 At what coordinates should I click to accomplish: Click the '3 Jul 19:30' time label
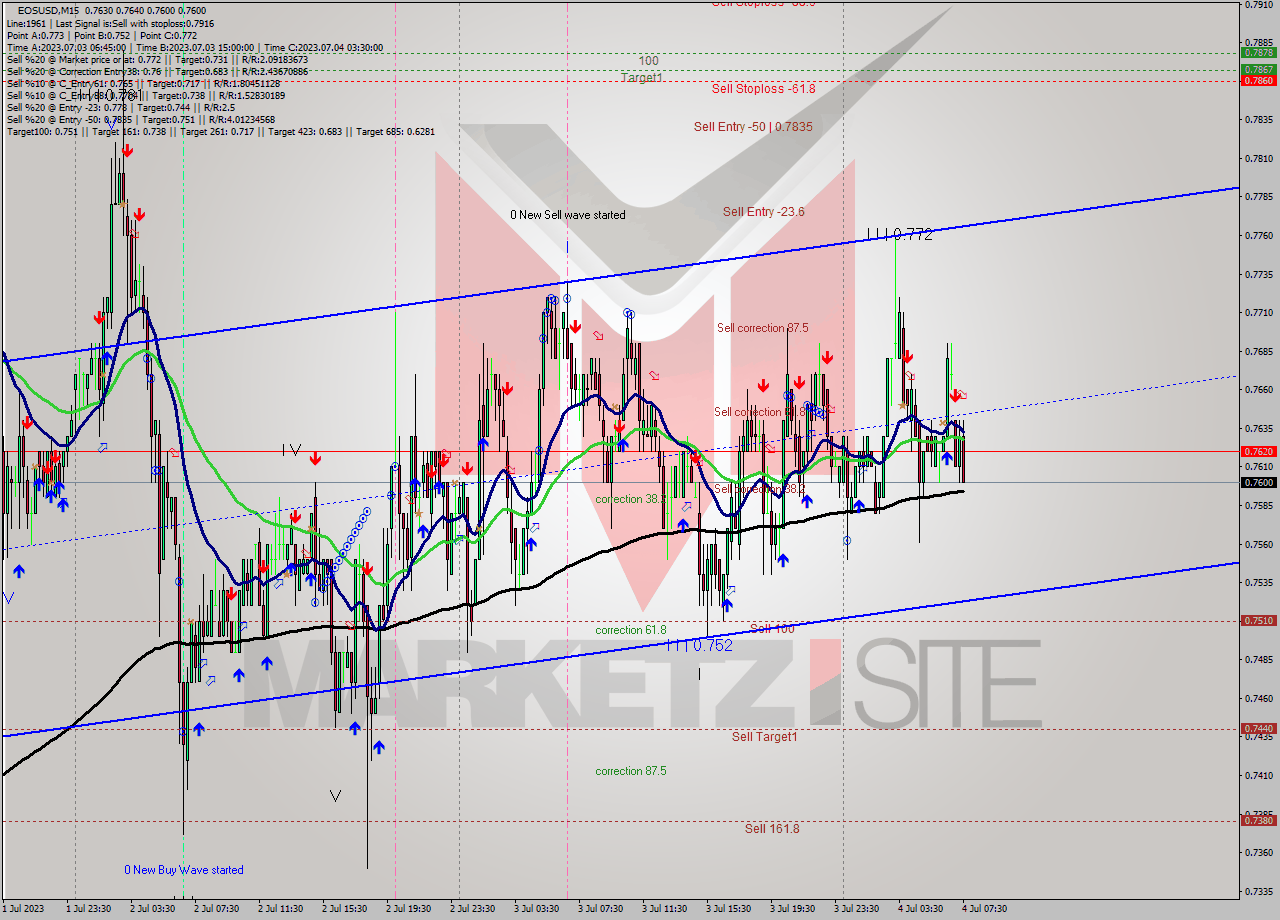click(792, 909)
